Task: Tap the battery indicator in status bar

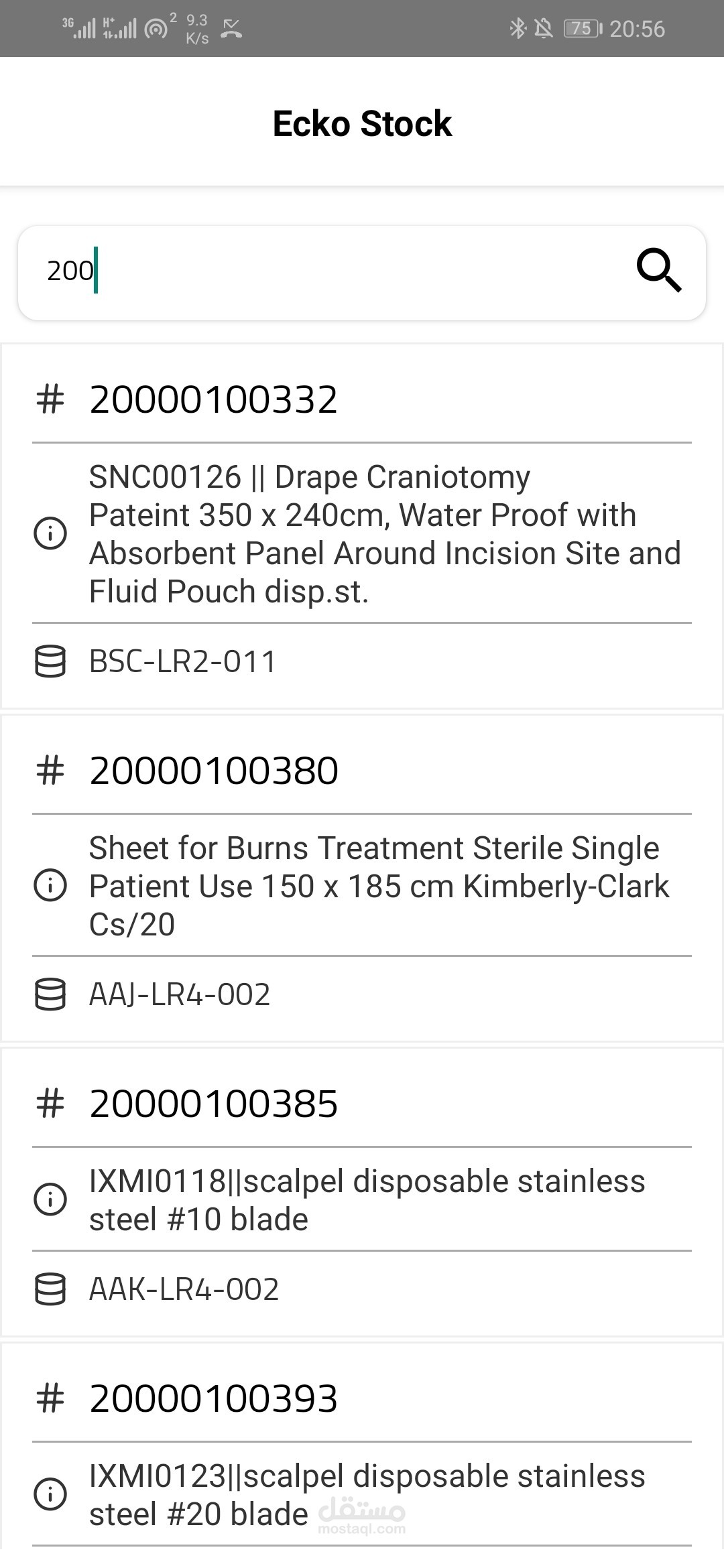Action: pos(582,29)
